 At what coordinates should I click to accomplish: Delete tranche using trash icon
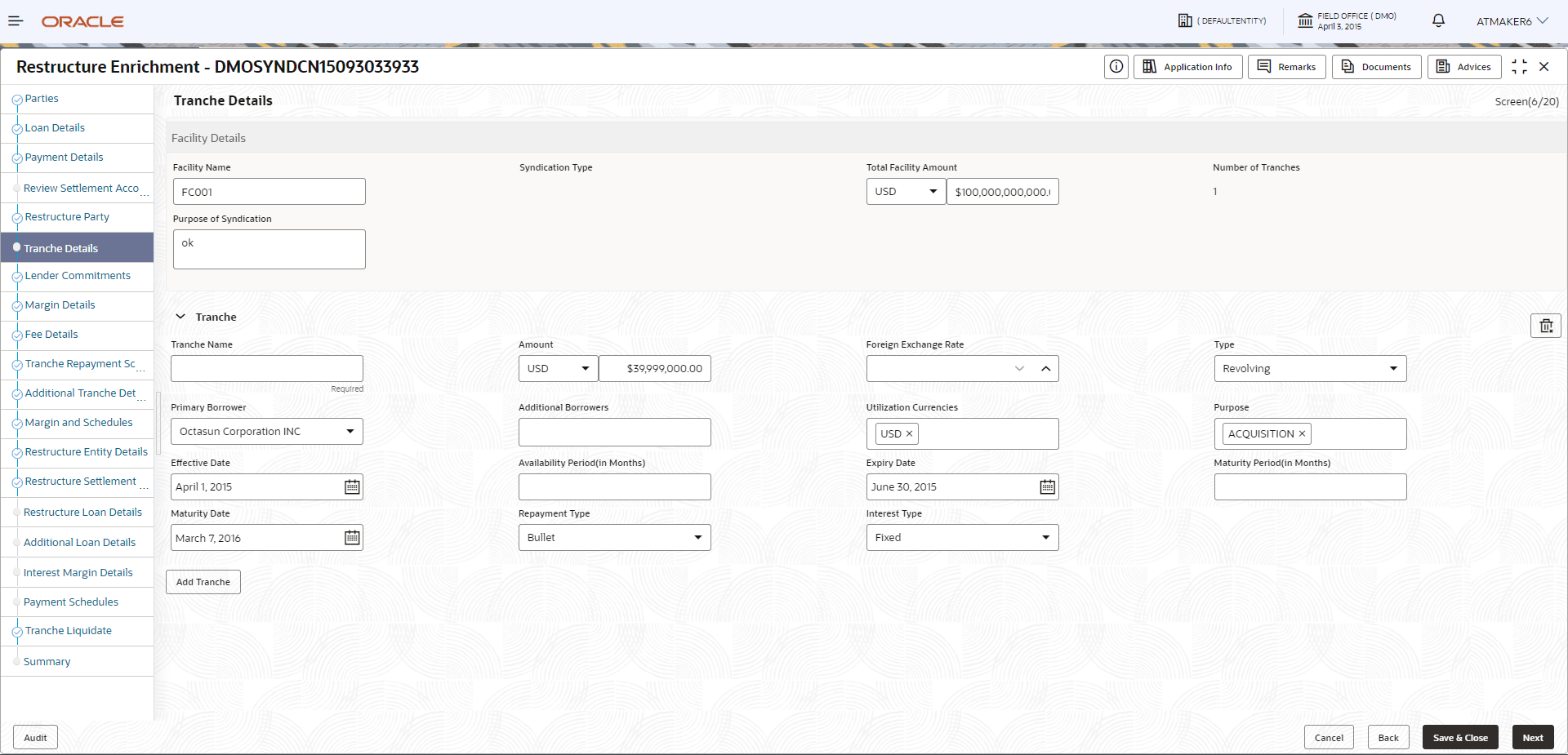1545,326
